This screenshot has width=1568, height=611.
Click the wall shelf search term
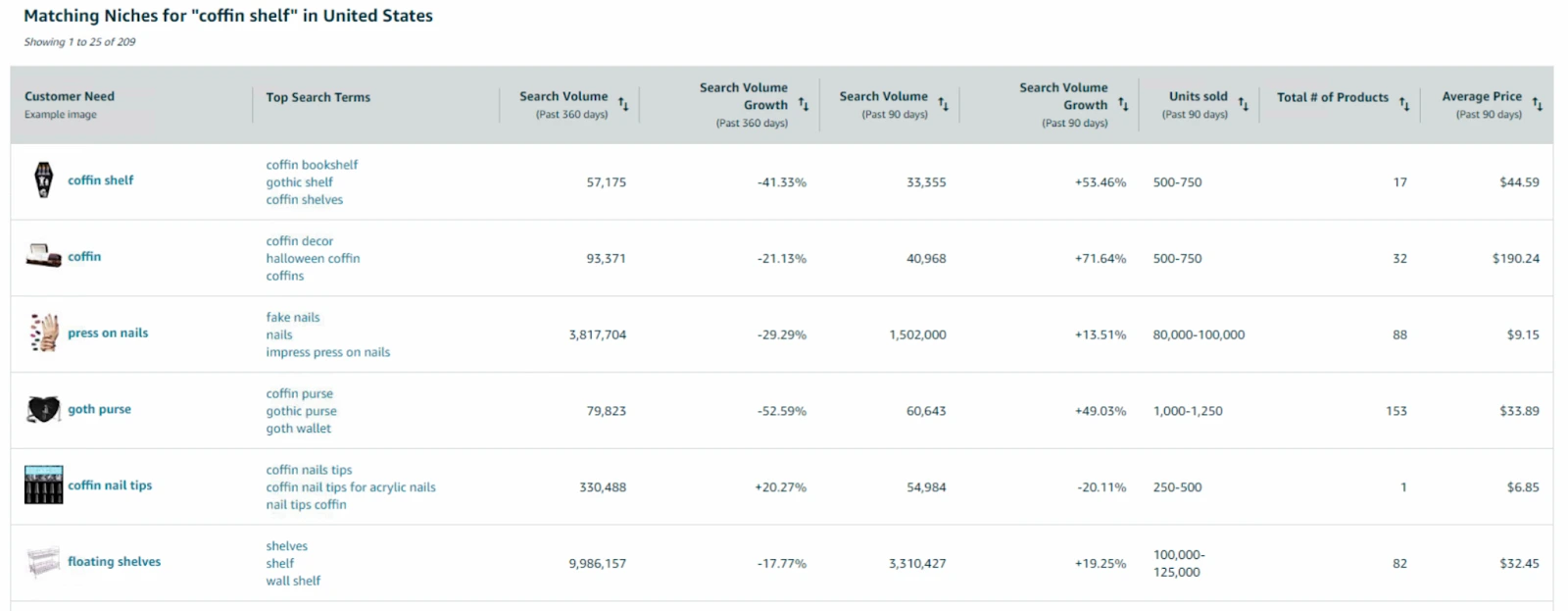point(293,581)
